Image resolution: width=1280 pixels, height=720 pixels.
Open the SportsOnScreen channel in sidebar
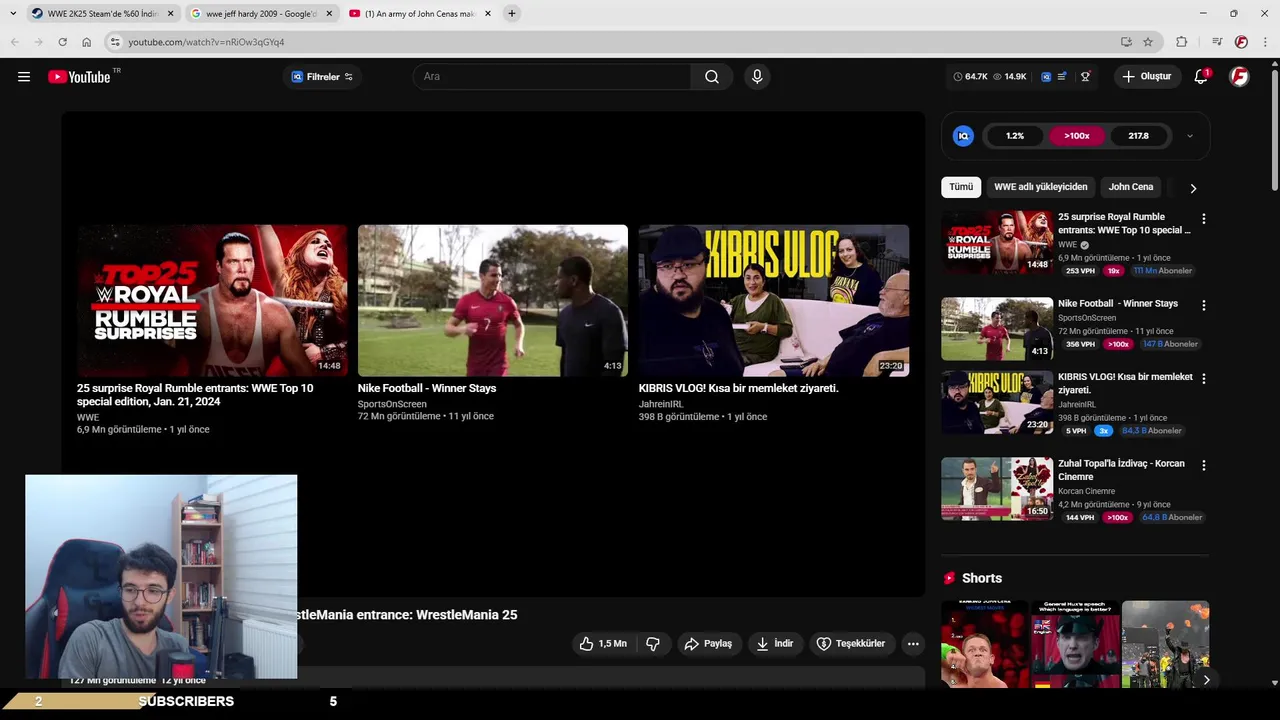tap(1087, 318)
